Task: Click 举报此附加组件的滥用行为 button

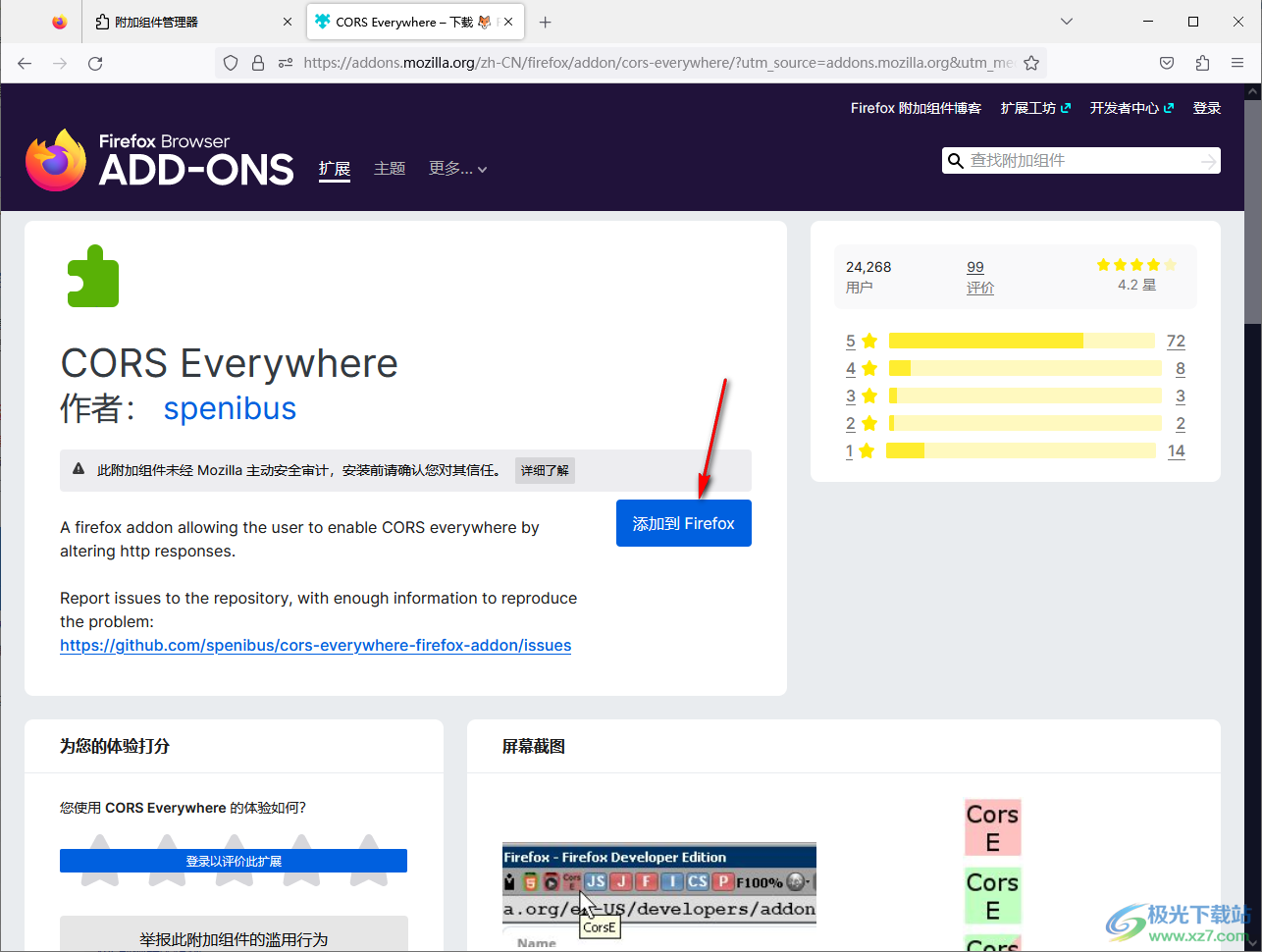Action: (x=234, y=938)
